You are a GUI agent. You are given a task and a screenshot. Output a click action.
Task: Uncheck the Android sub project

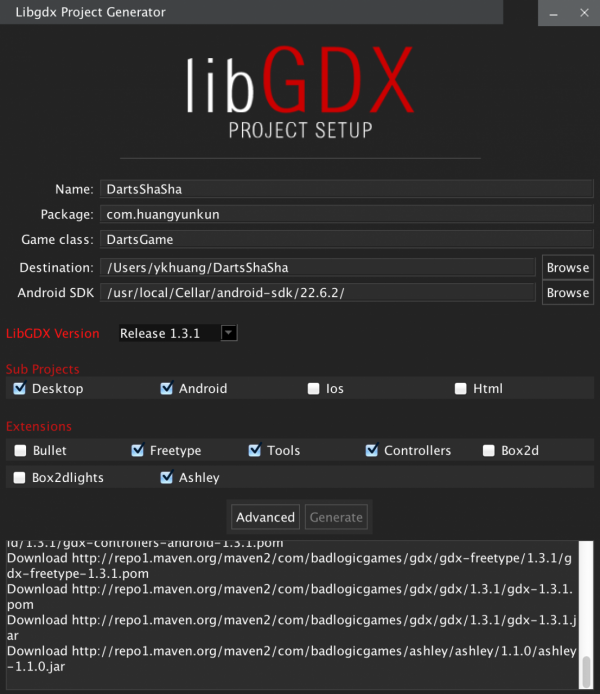pyautogui.click(x=166, y=389)
